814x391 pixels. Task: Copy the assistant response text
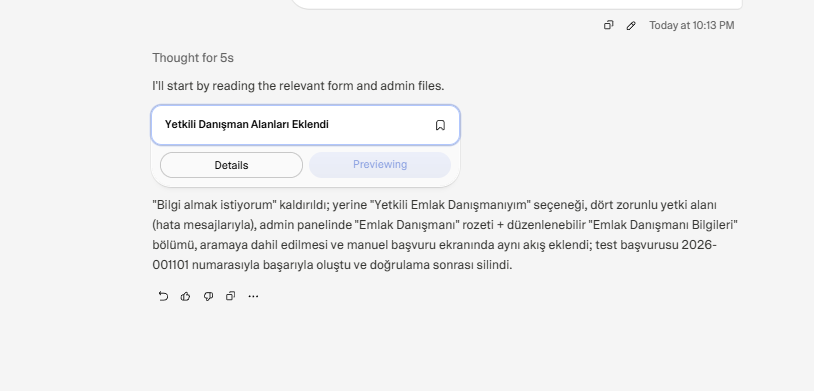click(230, 296)
